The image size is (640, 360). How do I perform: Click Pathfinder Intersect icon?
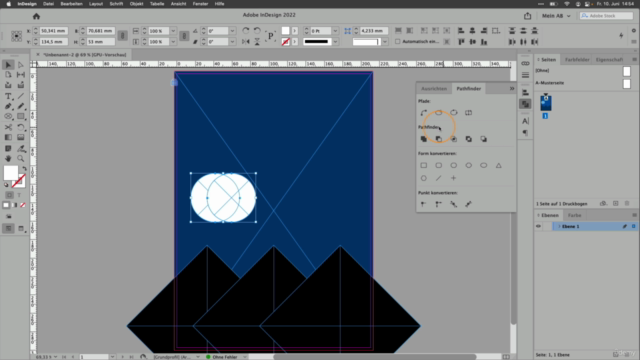point(453,139)
